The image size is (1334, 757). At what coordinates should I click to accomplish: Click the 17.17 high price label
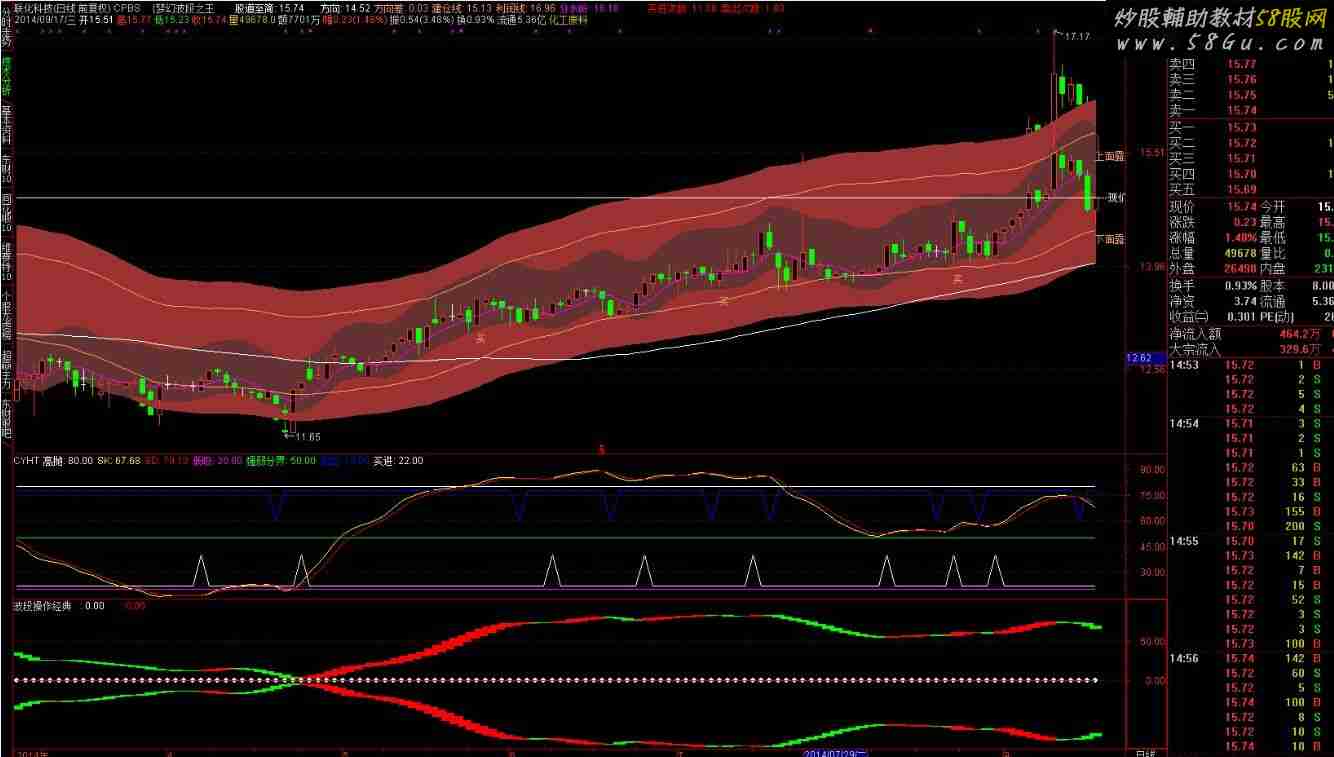(1077, 37)
